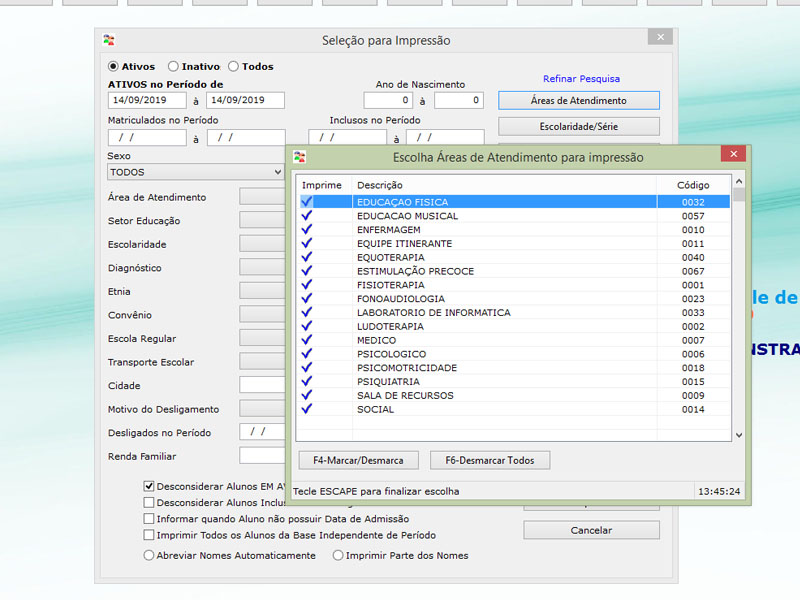Toggle the checkmark icon for EQUOTERAPIA
This screenshot has height=600, width=800.
pos(307,257)
